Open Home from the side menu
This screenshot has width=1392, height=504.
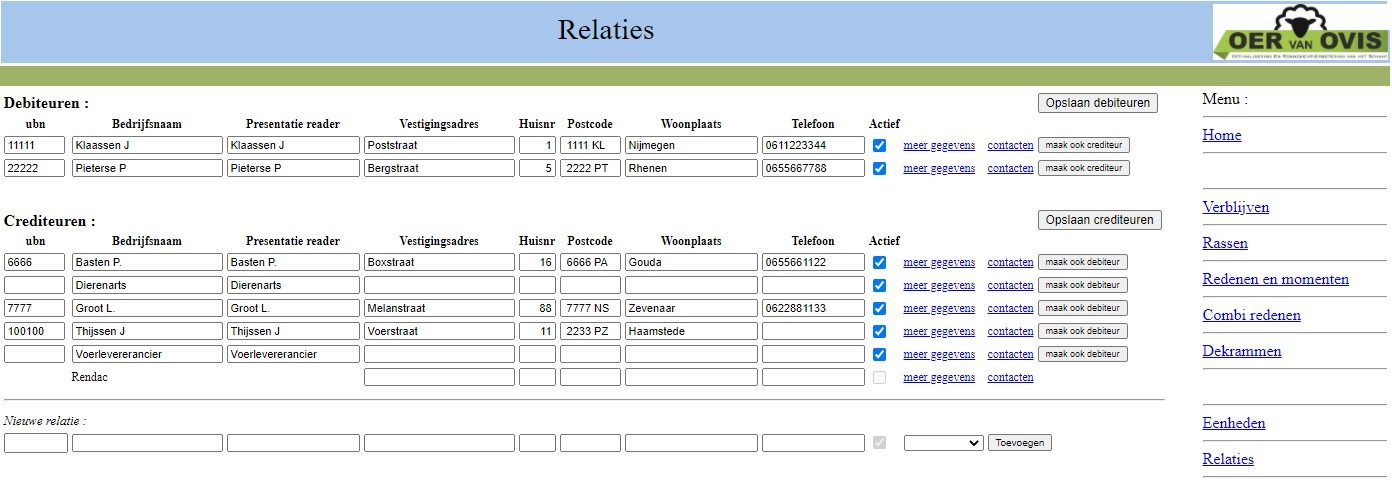click(1221, 135)
